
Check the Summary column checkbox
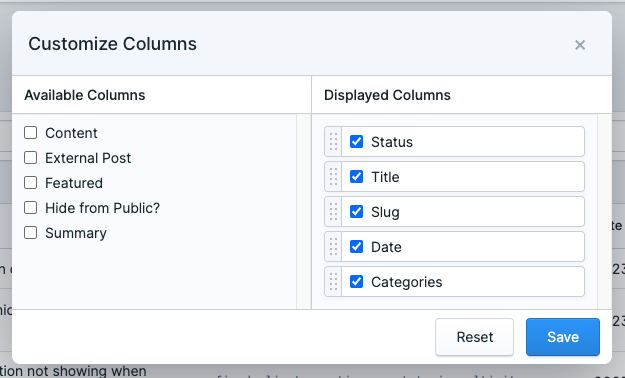(31, 232)
